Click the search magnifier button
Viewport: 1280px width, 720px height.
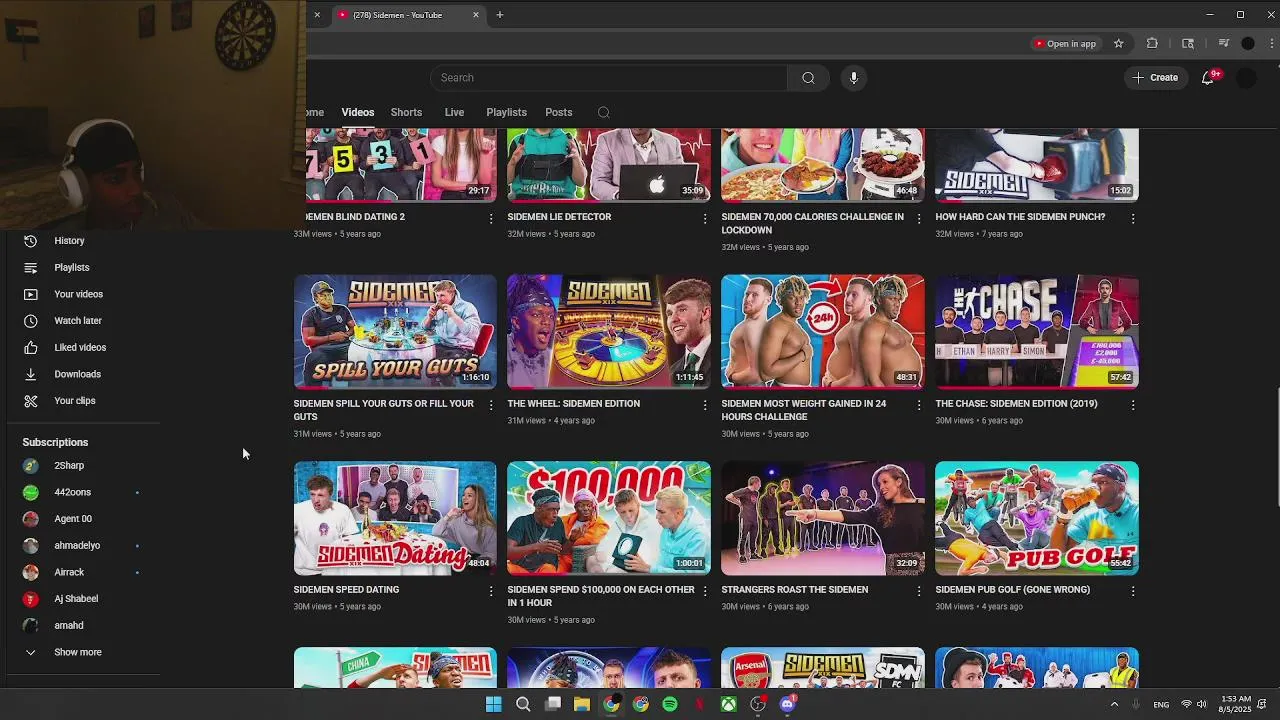pos(808,78)
